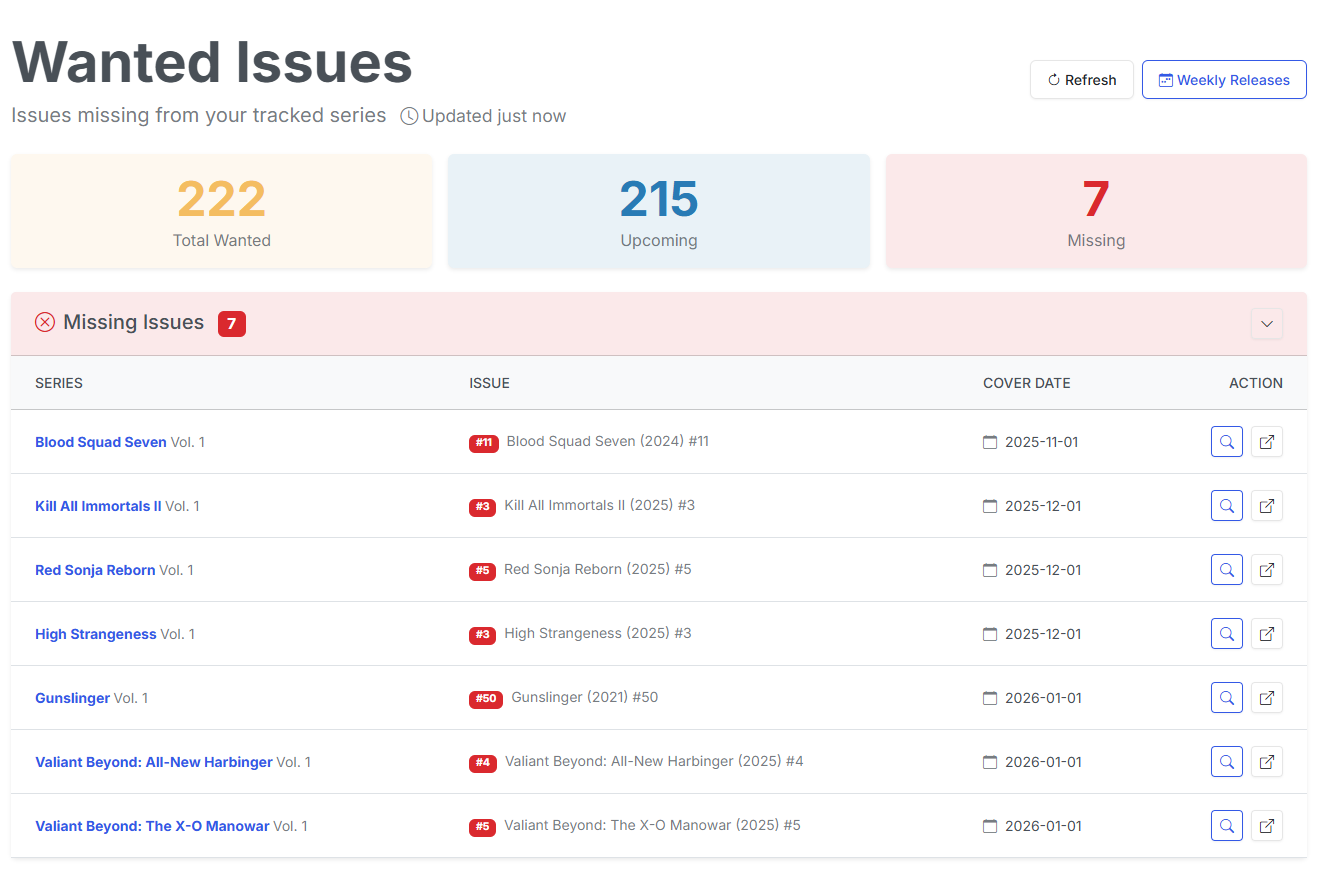Open external link for X-O Manowar #5
The height and width of the screenshot is (877, 1319).
[x=1266, y=826]
